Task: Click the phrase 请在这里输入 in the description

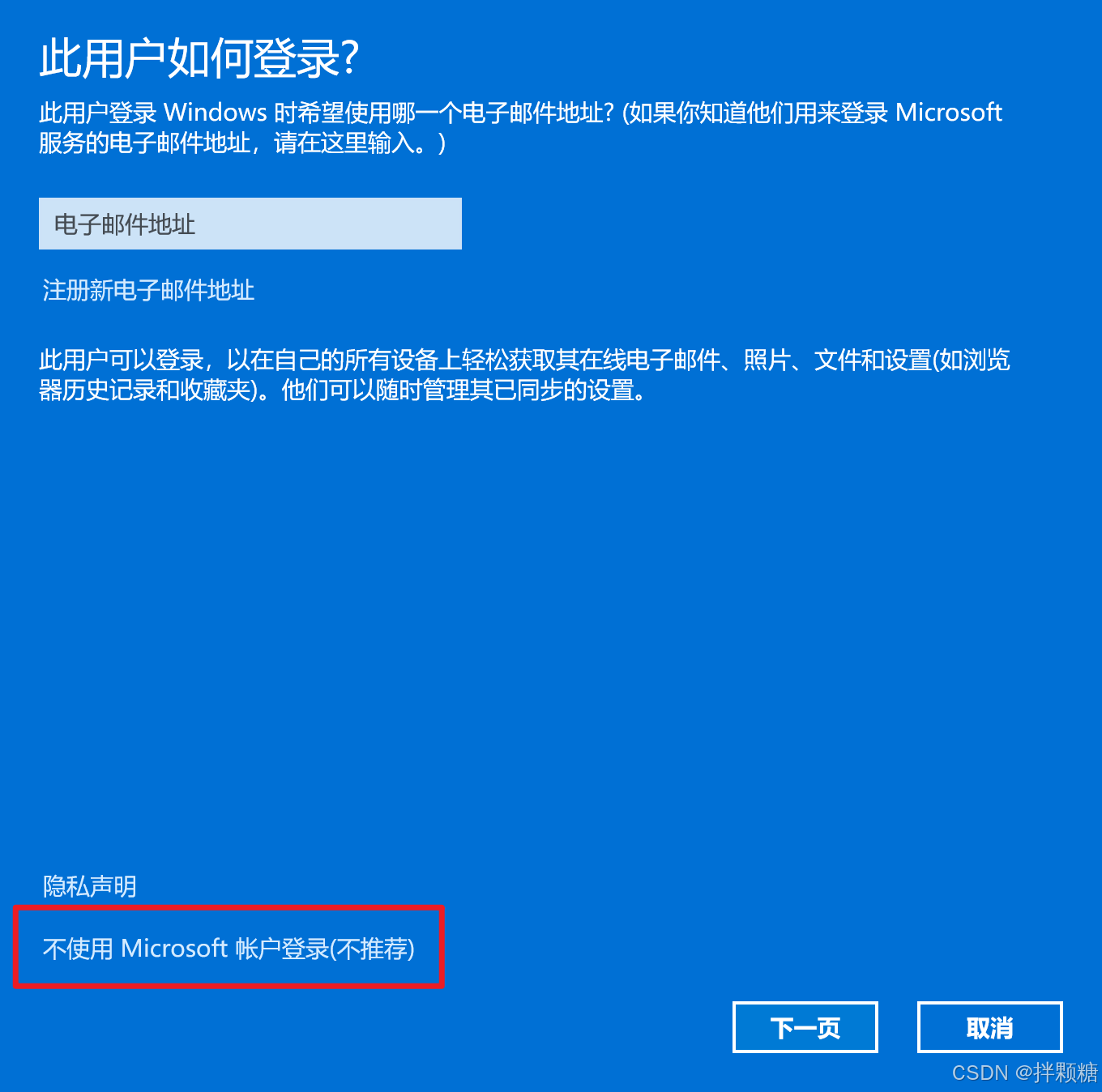Action: (344, 143)
